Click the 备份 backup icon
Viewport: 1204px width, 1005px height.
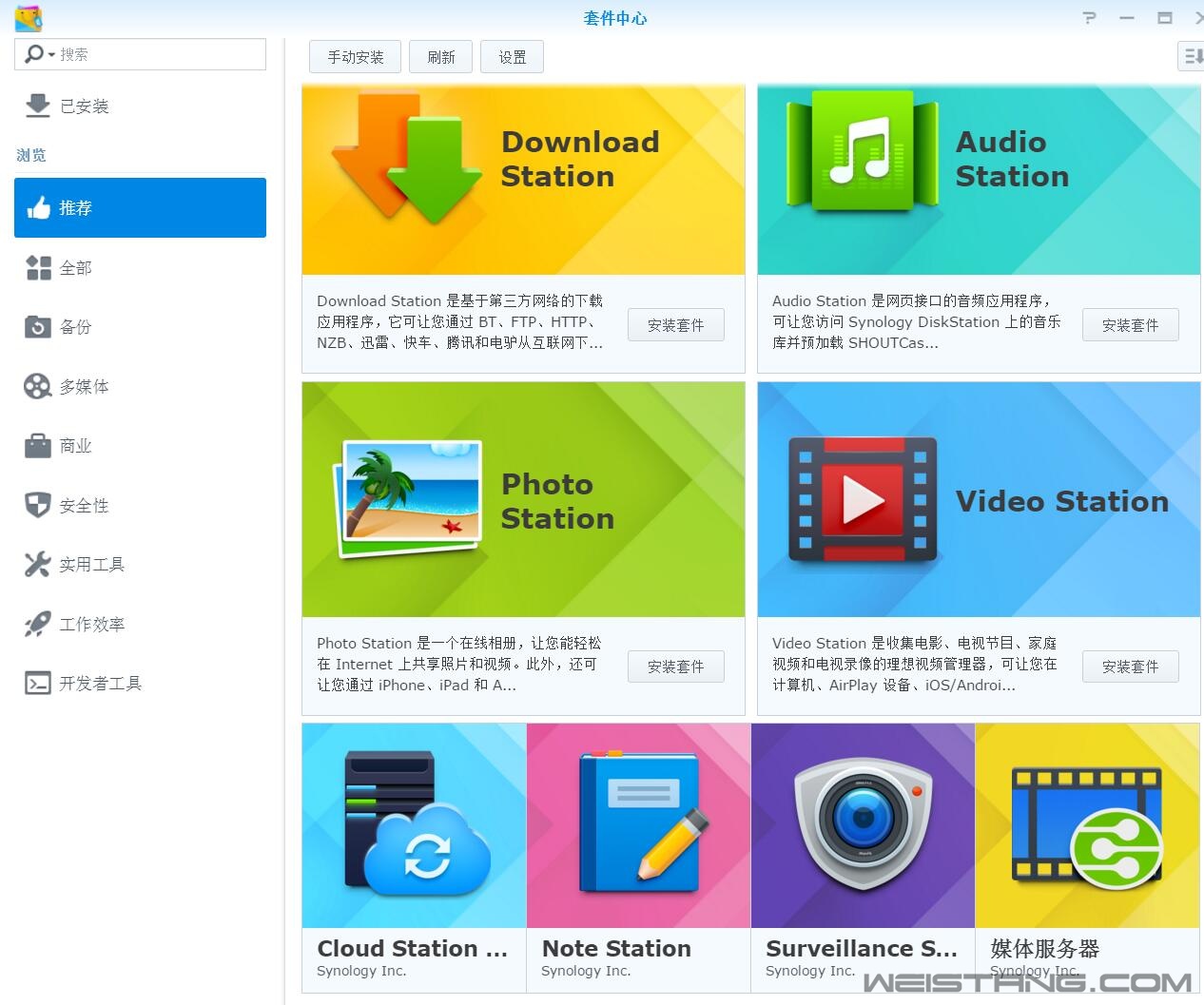pyautogui.click(x=38, y=327)
